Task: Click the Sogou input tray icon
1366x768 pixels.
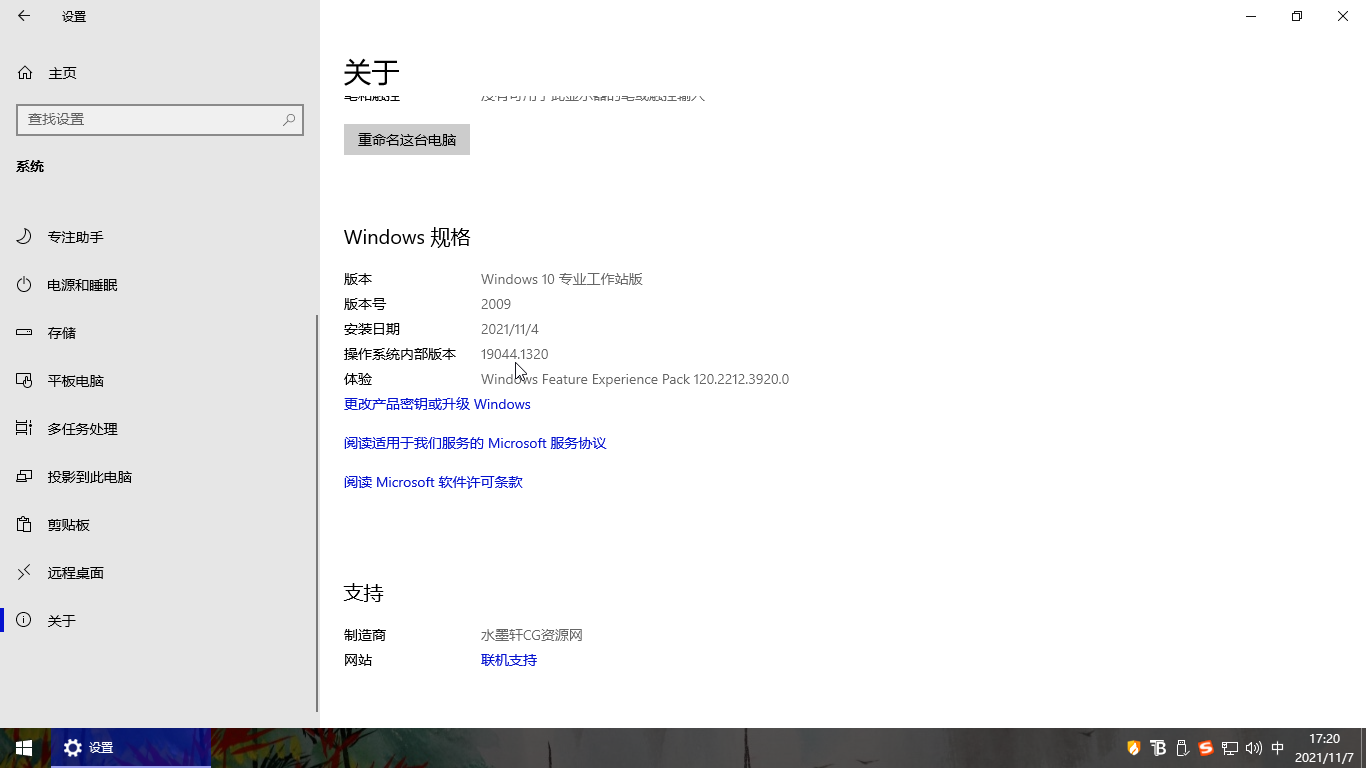Action: (1206, 748)
